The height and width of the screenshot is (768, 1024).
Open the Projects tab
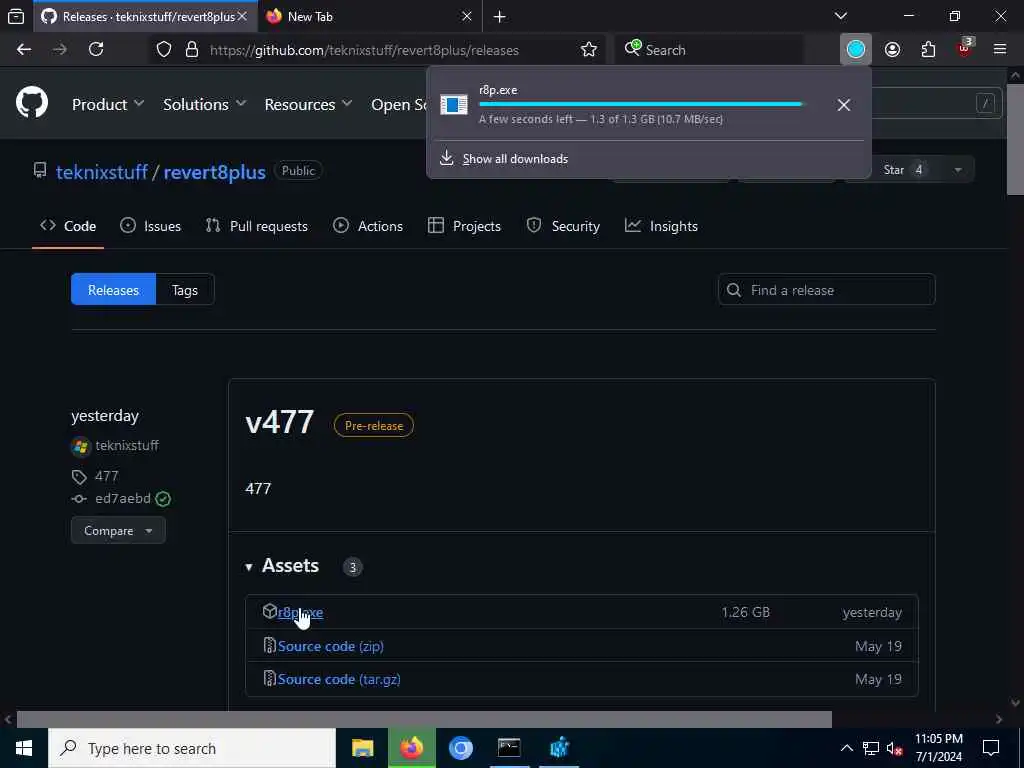[x=464, y=226]
